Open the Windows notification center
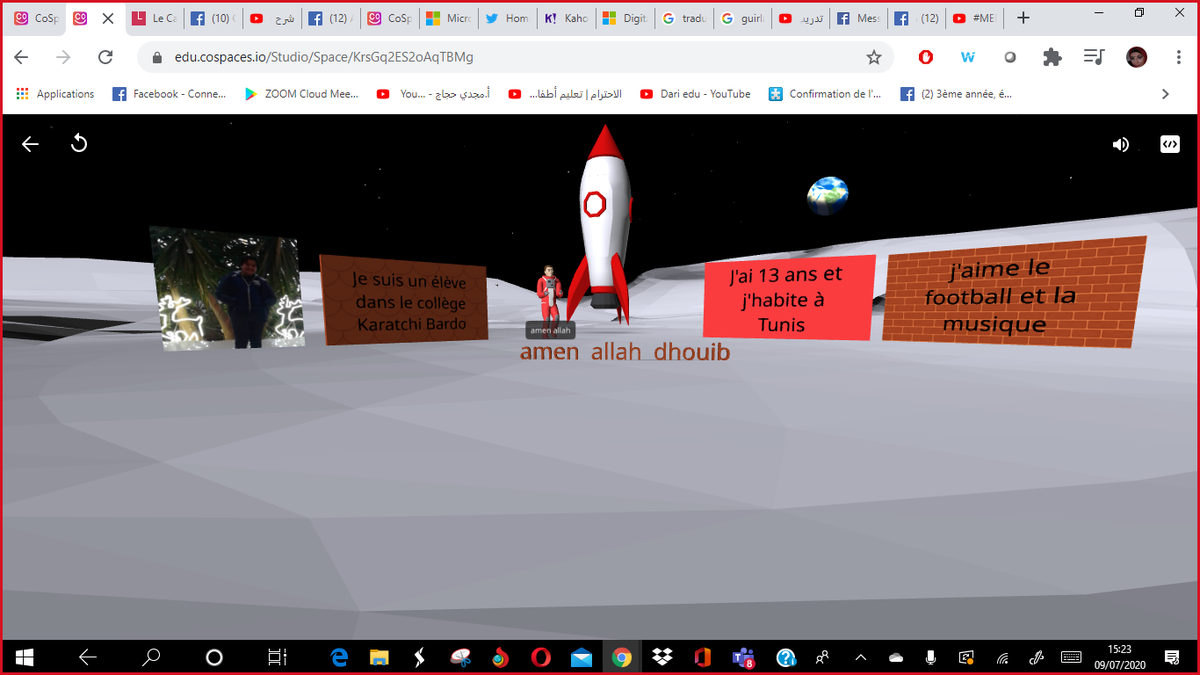 coord(1172,657)
